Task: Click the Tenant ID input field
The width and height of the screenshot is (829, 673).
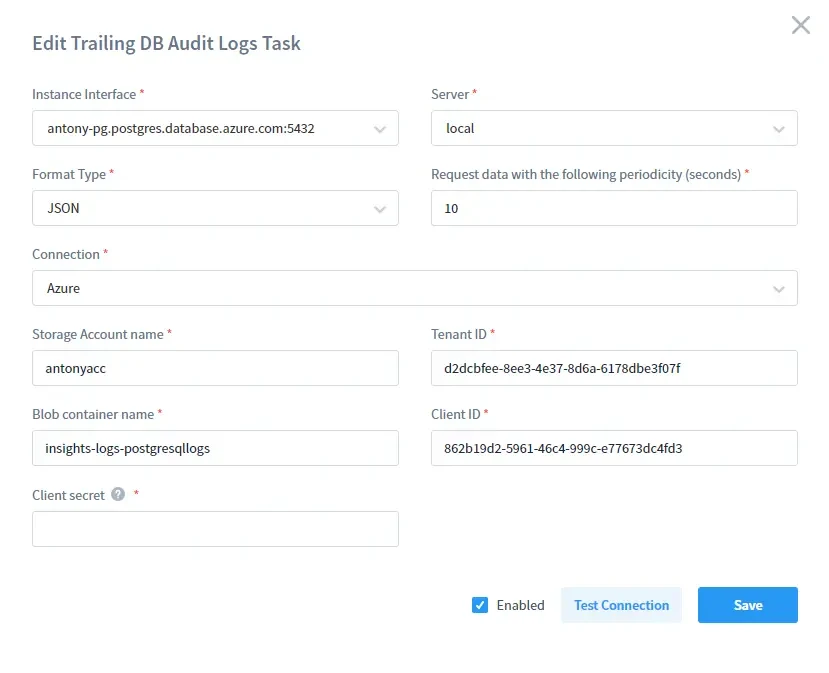Action: [x=613, y=368]
